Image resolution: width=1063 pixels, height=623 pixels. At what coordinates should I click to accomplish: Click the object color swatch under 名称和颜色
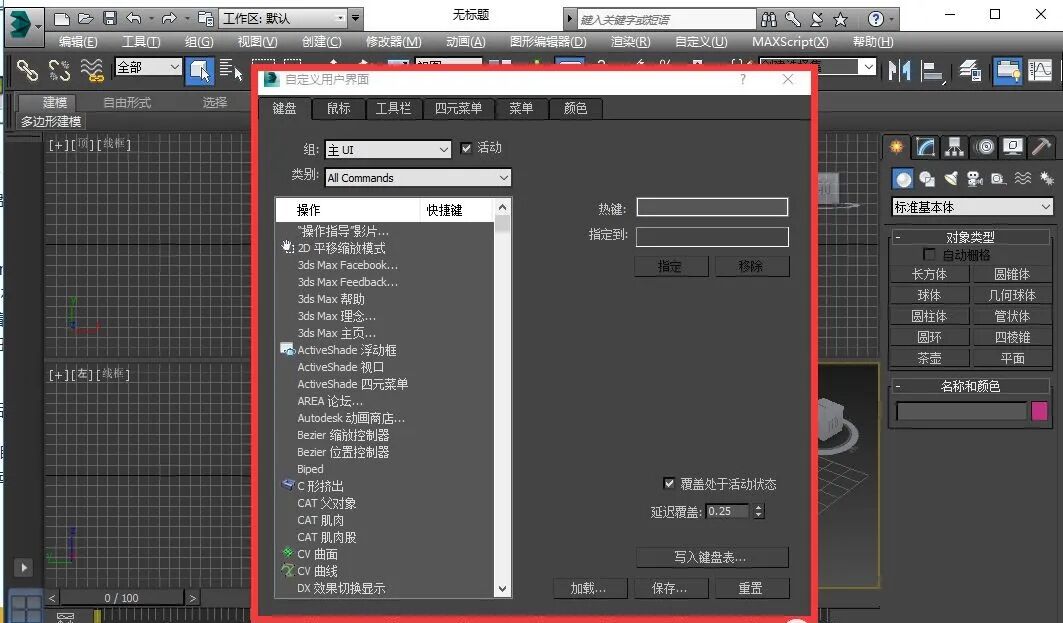pos(1040,411)
